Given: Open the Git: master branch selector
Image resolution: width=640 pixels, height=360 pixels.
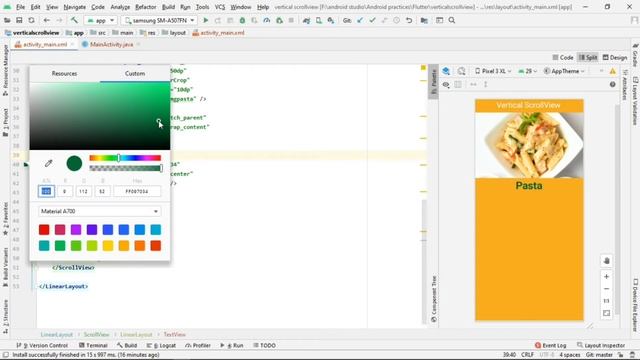Looking at the screenshot, I should pyautogui.click(x=599, y=355).
